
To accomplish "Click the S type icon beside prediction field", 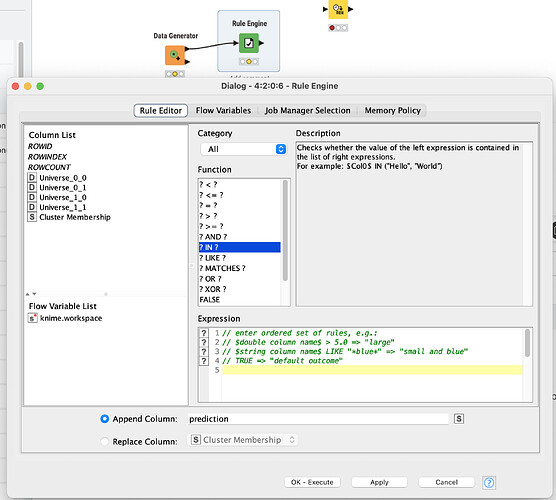I will pos(459,419).
